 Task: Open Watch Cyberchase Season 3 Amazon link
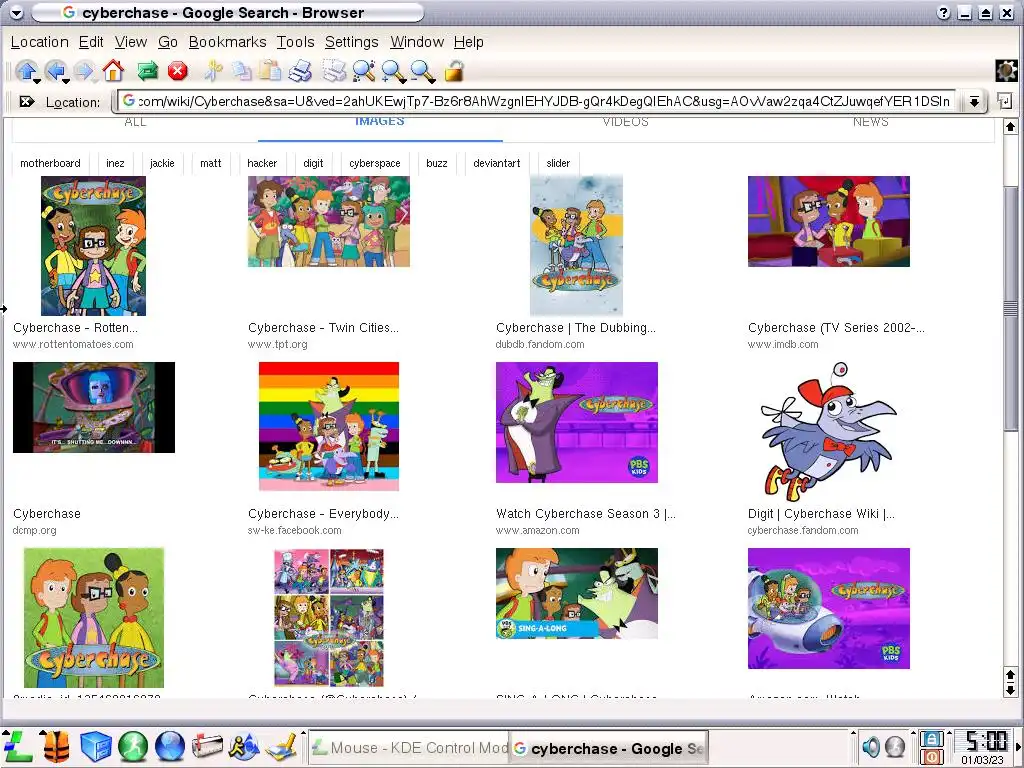point(586,514)
